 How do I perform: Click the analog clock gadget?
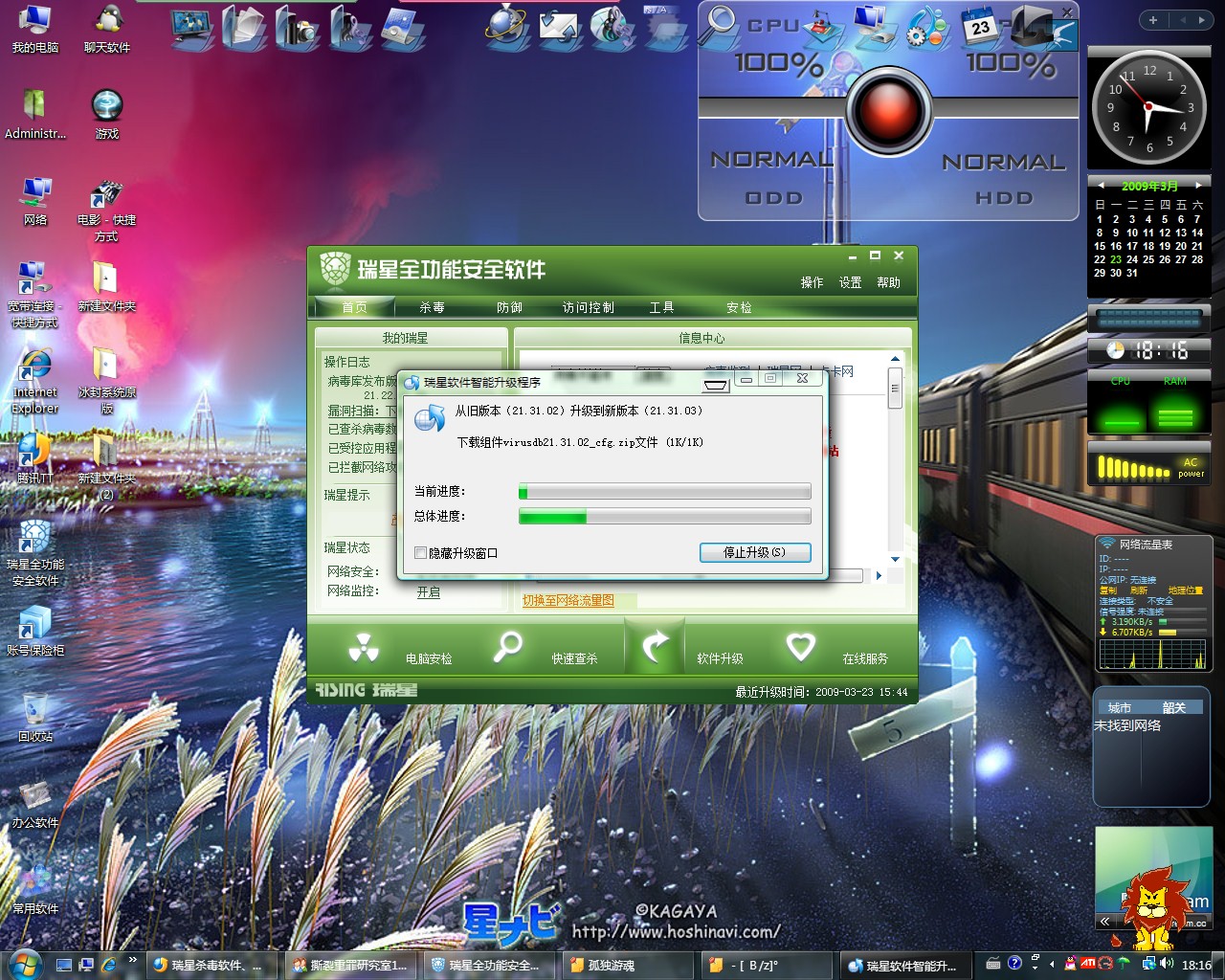click(1148, 105)
